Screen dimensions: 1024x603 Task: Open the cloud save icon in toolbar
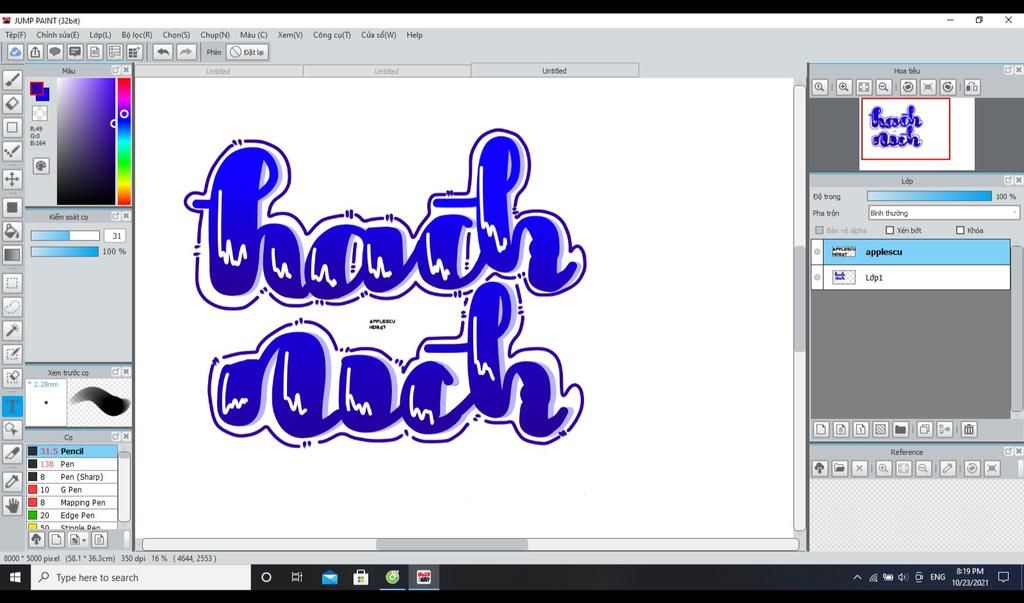coord(15,52)
